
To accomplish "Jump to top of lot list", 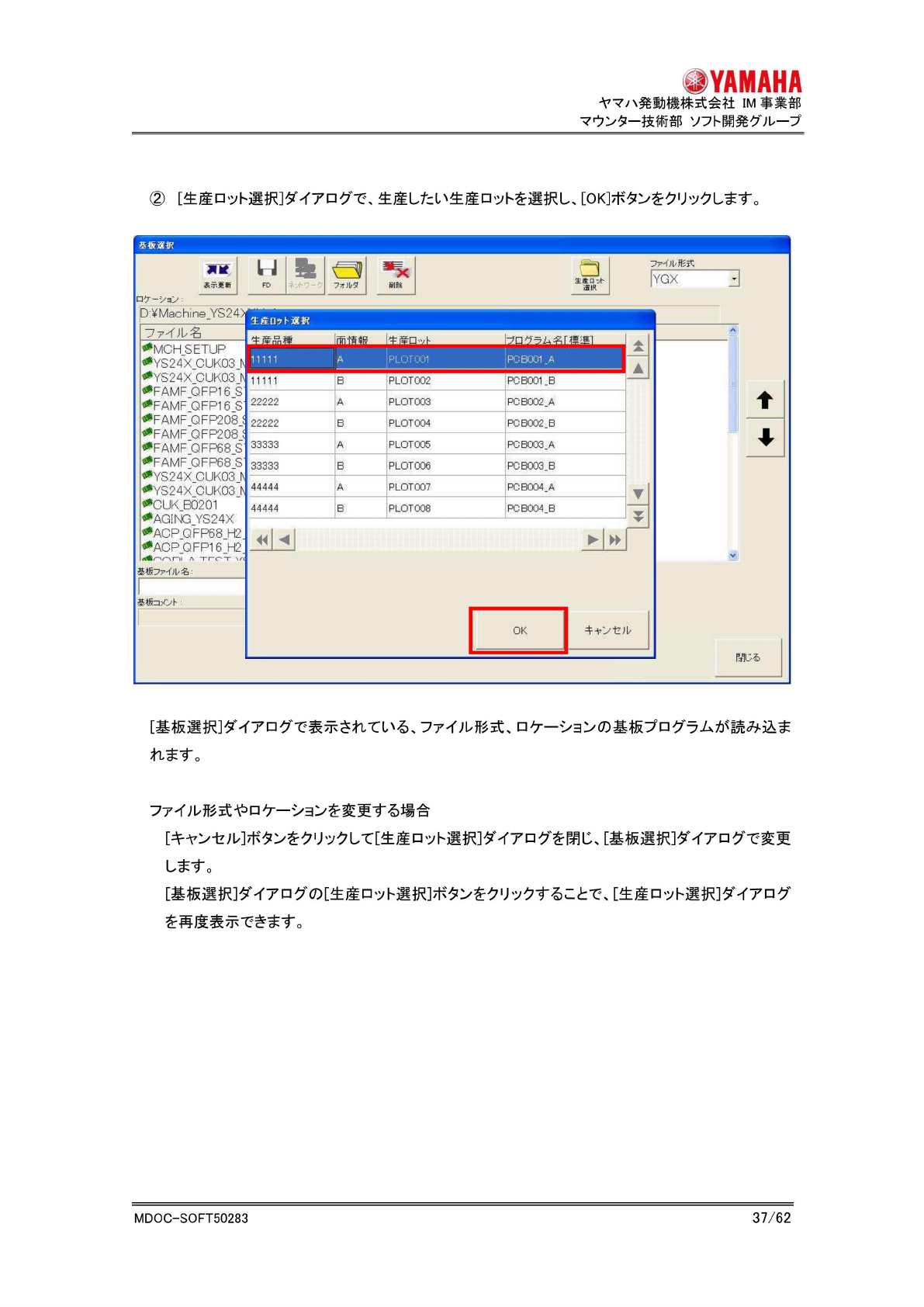I will tap(638, 346).
